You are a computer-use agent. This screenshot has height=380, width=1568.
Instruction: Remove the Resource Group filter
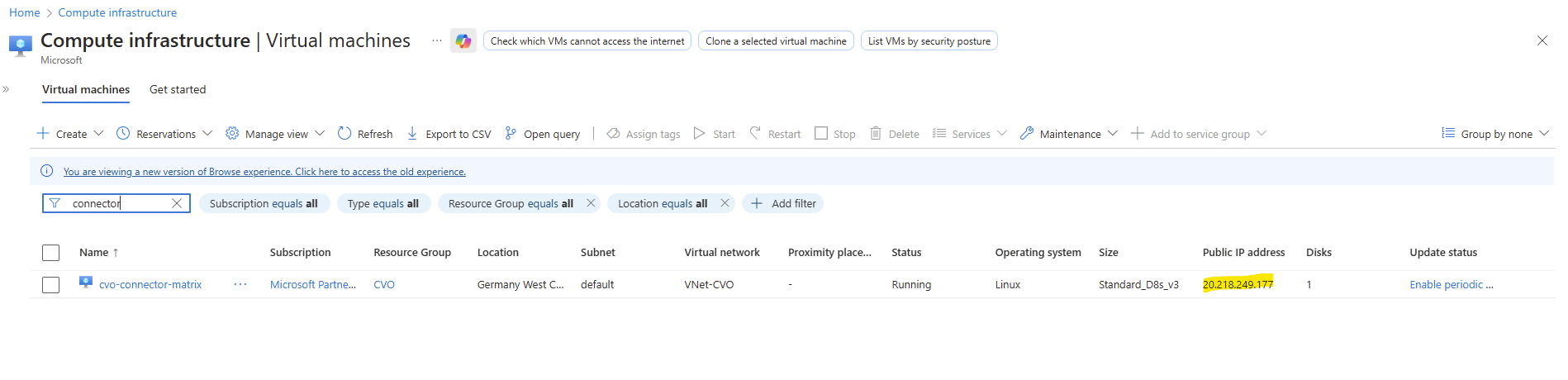591,203
